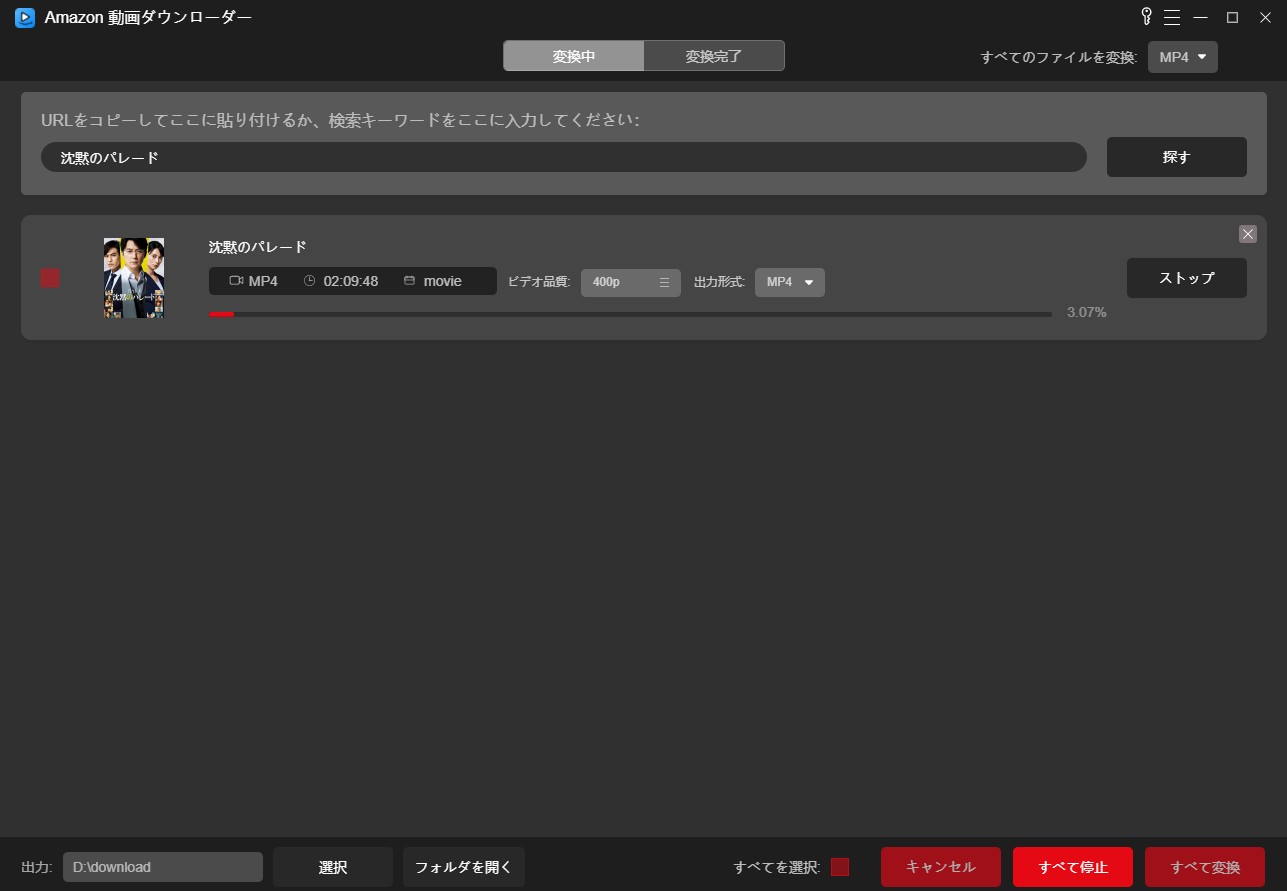
Task: Focus the URL search input field
Action: (564, 157)
